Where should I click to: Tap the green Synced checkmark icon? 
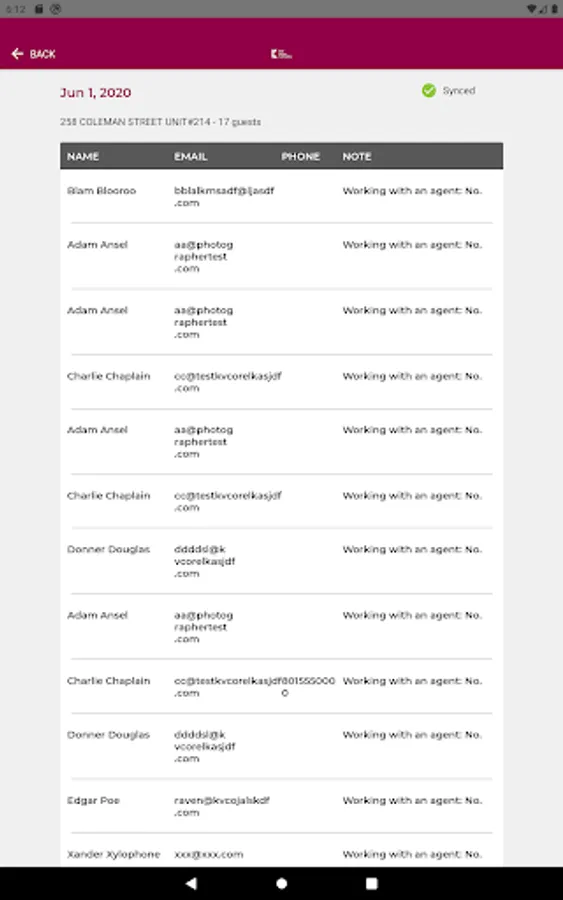pyautogui.click(x=429, y=91)
